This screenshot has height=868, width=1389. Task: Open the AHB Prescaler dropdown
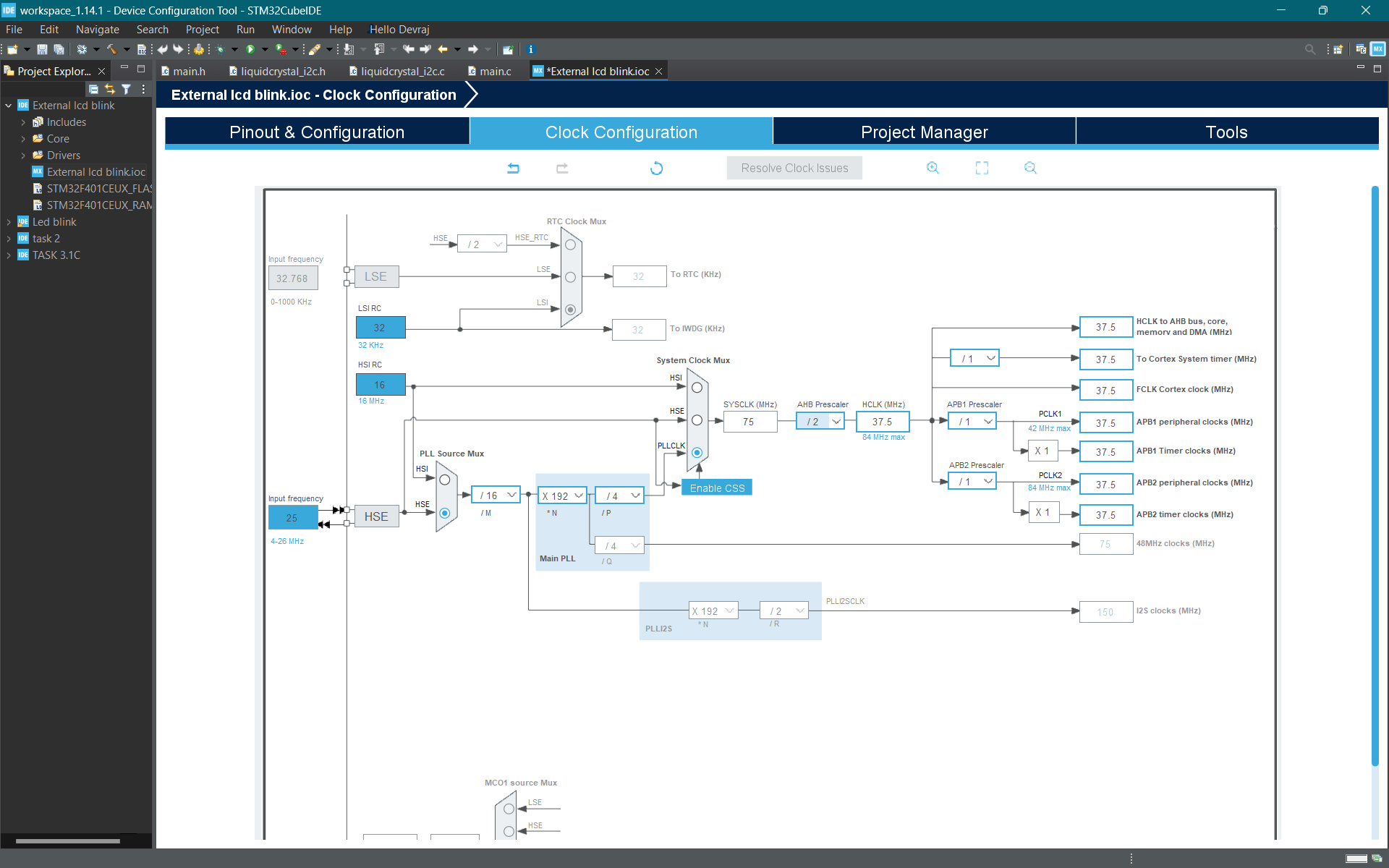(820, 422)
